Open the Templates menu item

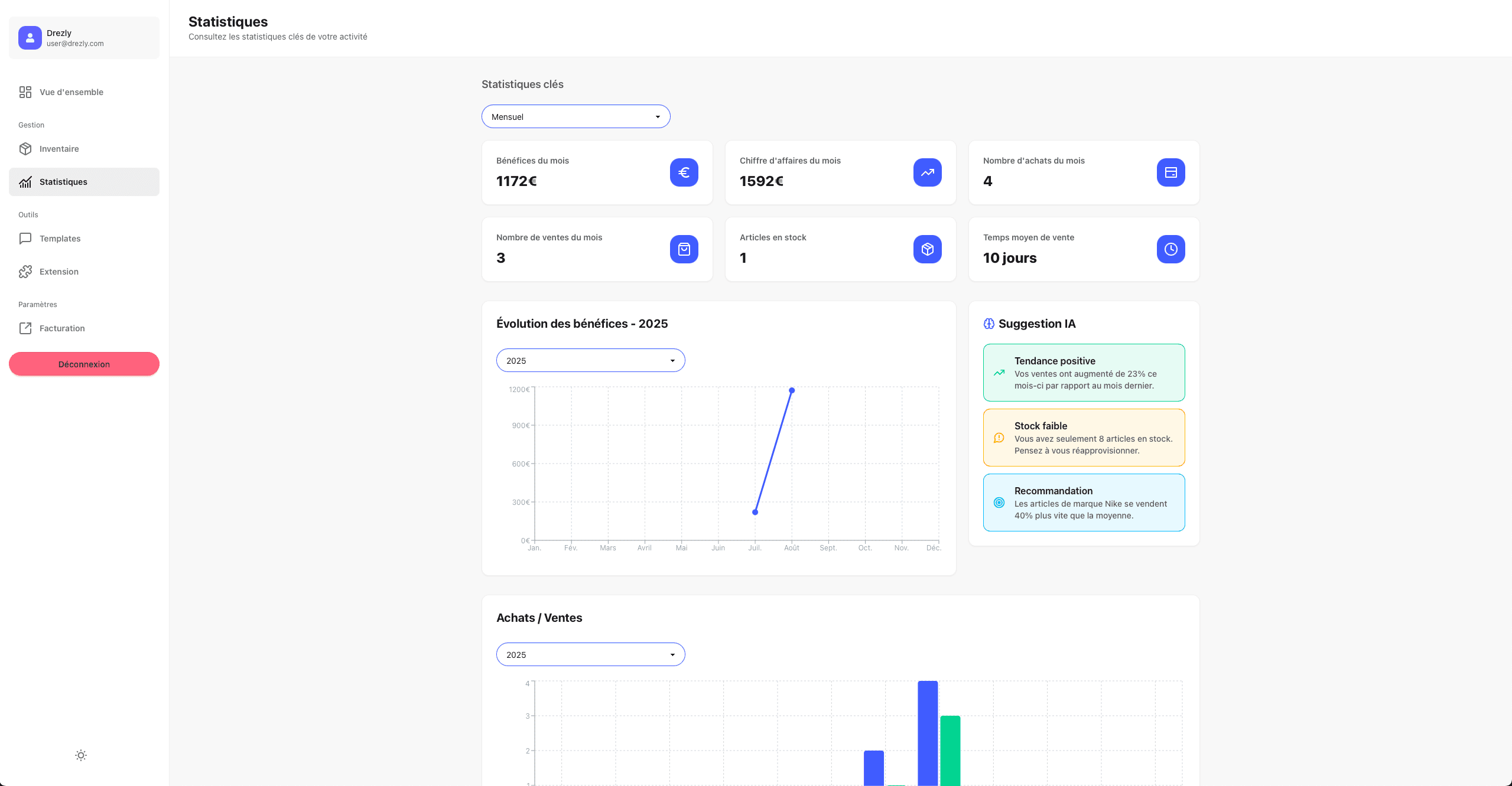pos(60,239)
